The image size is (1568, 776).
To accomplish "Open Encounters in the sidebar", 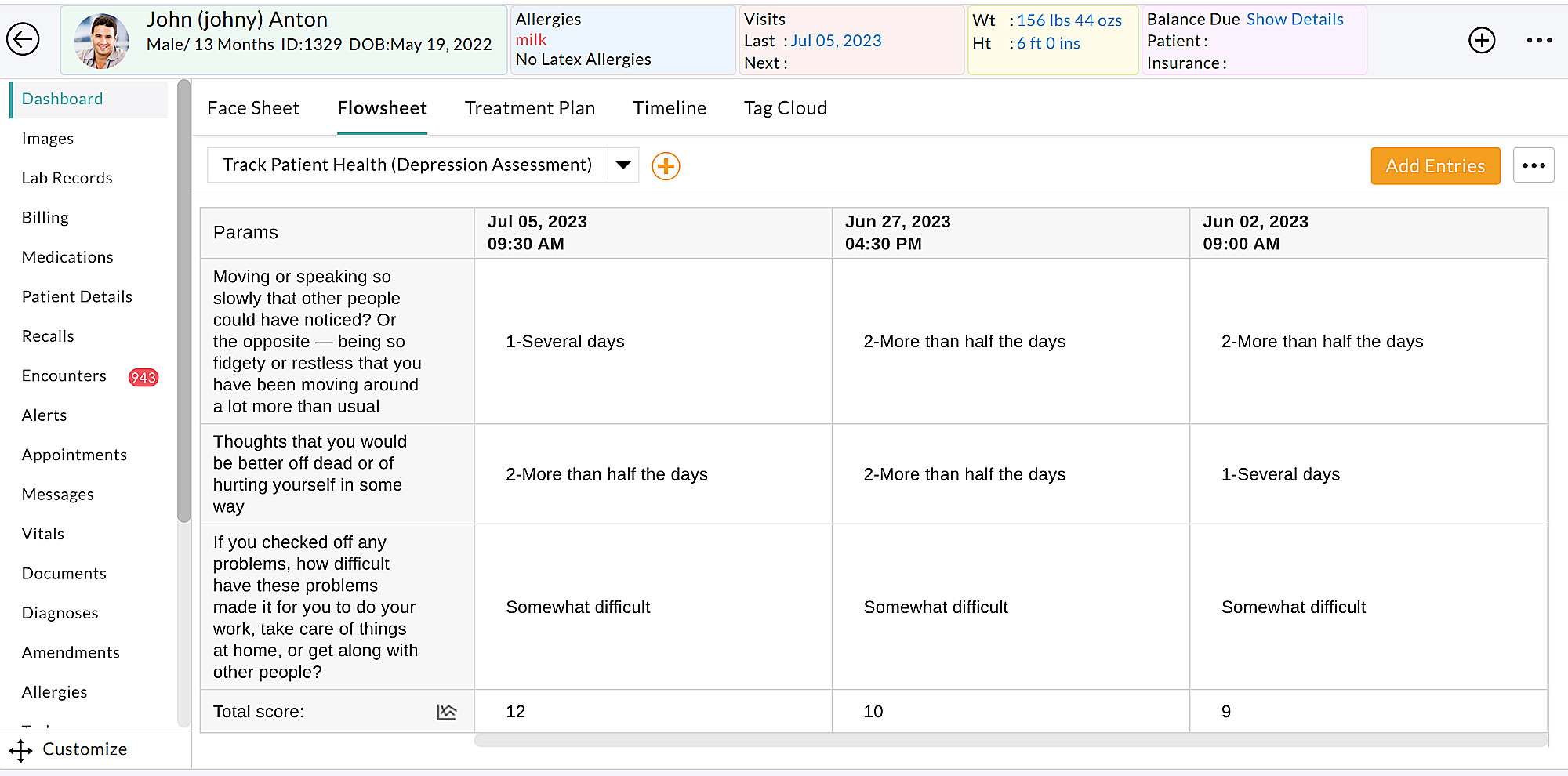I will [64, 376].
